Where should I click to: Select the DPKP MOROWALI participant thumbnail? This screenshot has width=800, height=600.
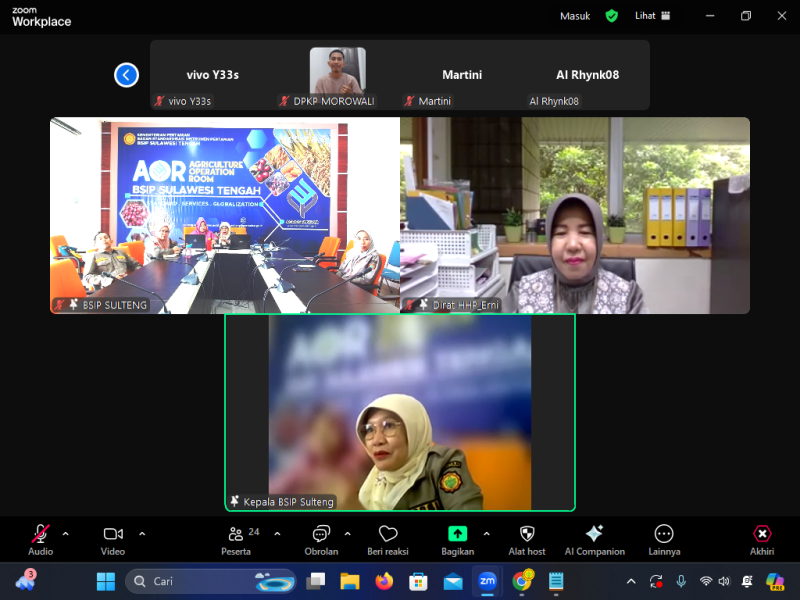(x=337, y=72)
